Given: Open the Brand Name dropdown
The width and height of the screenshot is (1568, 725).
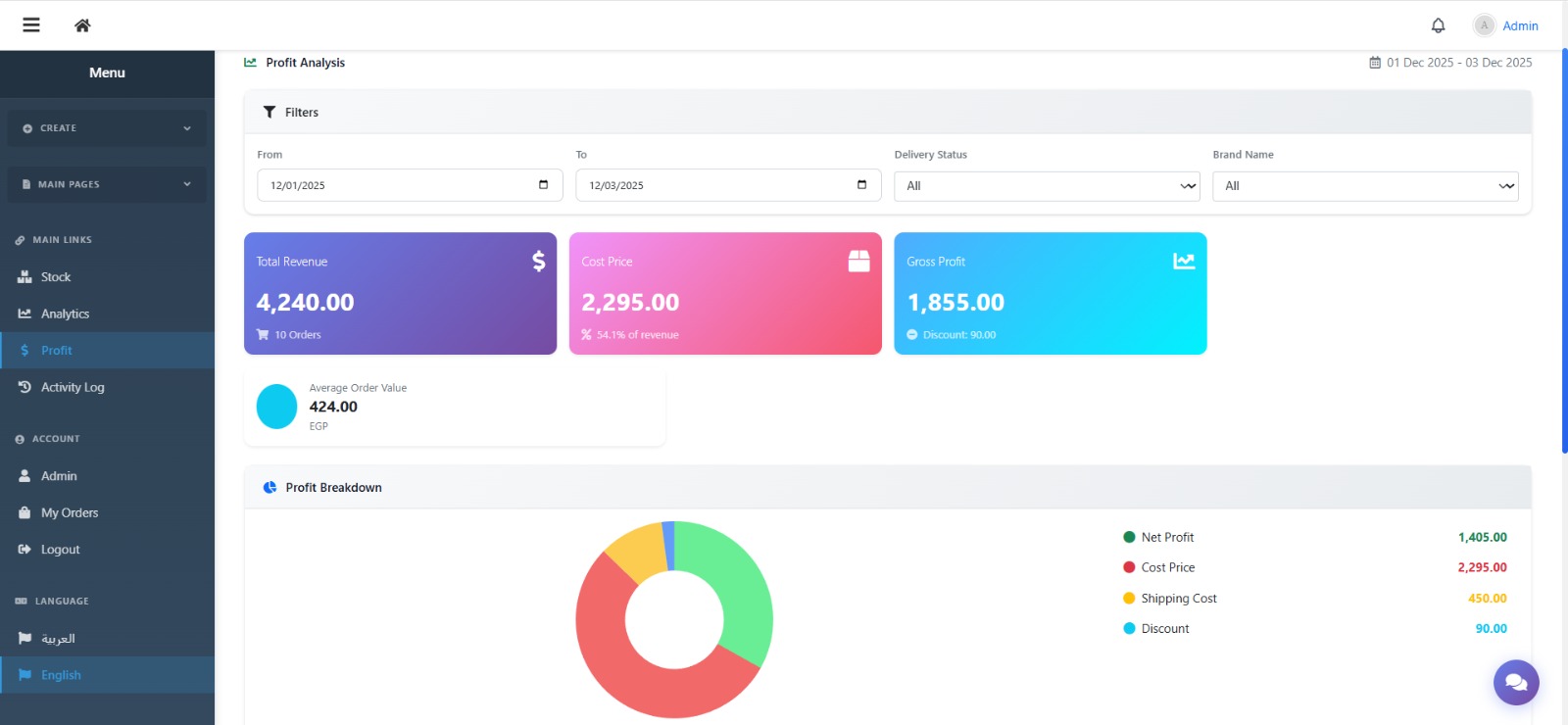Looking at the screenshot, I should (x=1364, y=186).
